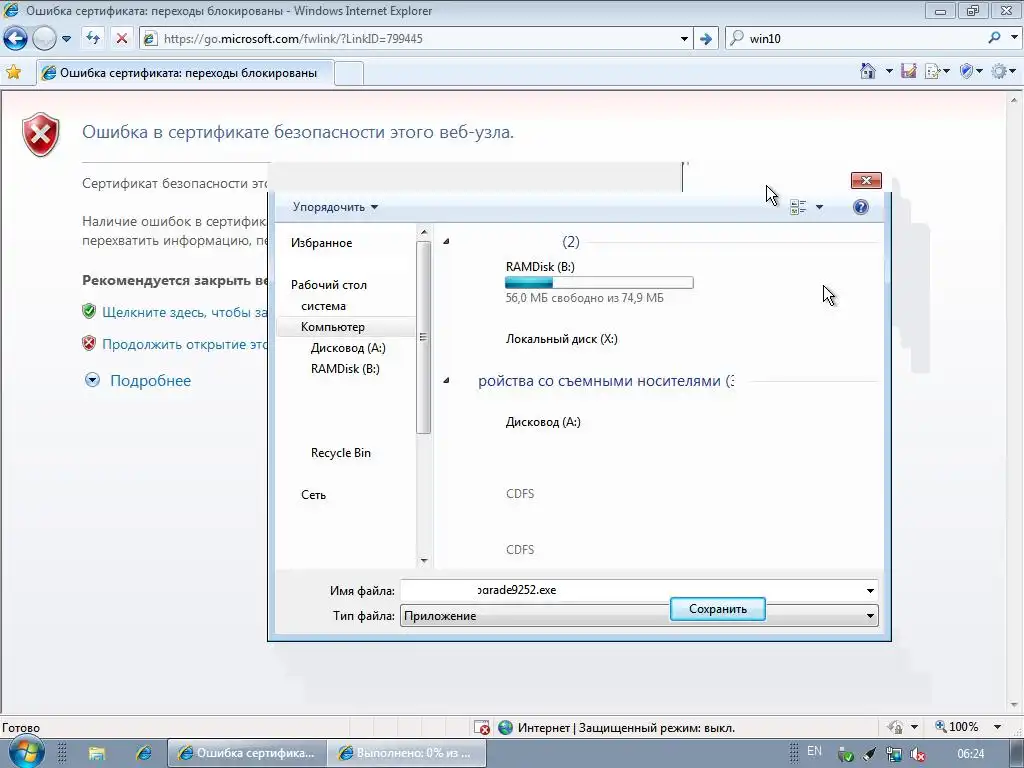Select Локальный диск (X:) in file list
1024x768 pixels.
[562, 338]
